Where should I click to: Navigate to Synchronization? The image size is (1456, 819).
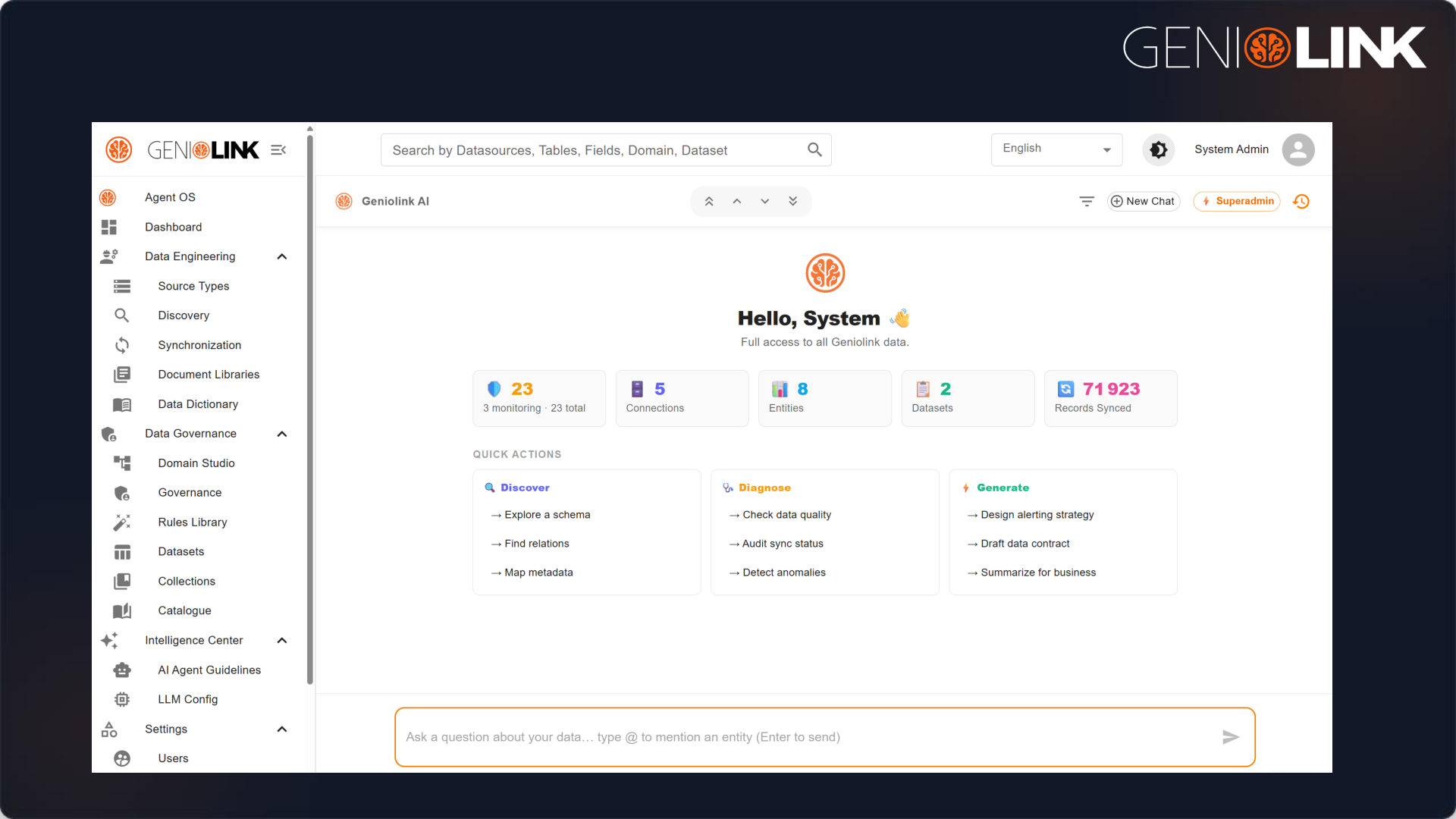(199, 345)
